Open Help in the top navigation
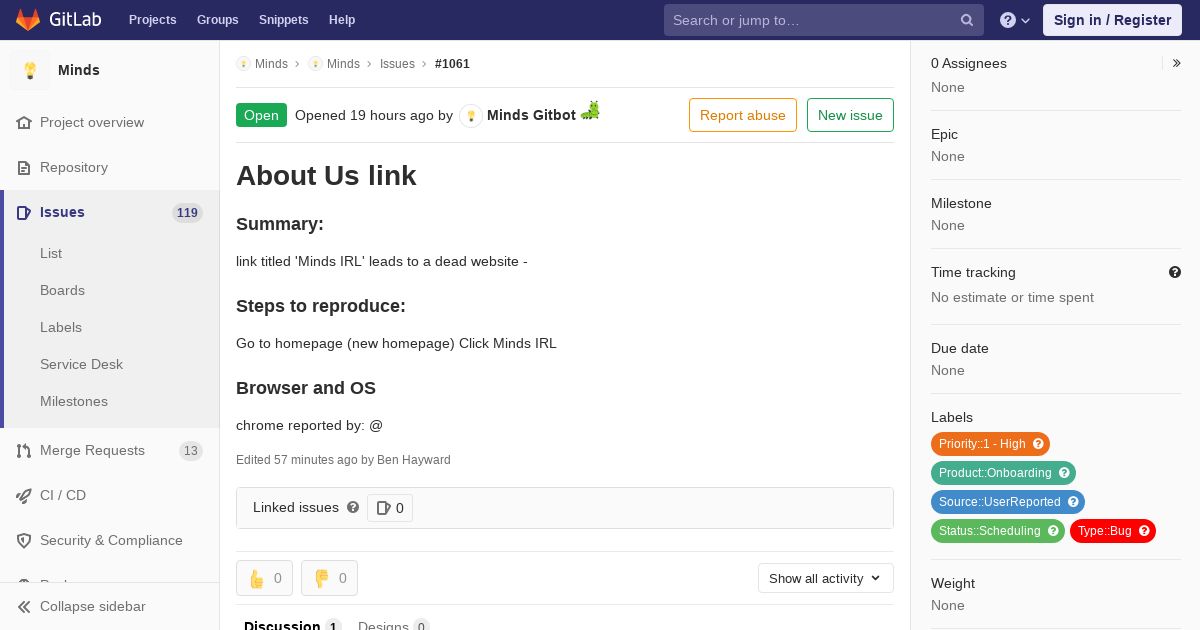 (x=342, y=20)
